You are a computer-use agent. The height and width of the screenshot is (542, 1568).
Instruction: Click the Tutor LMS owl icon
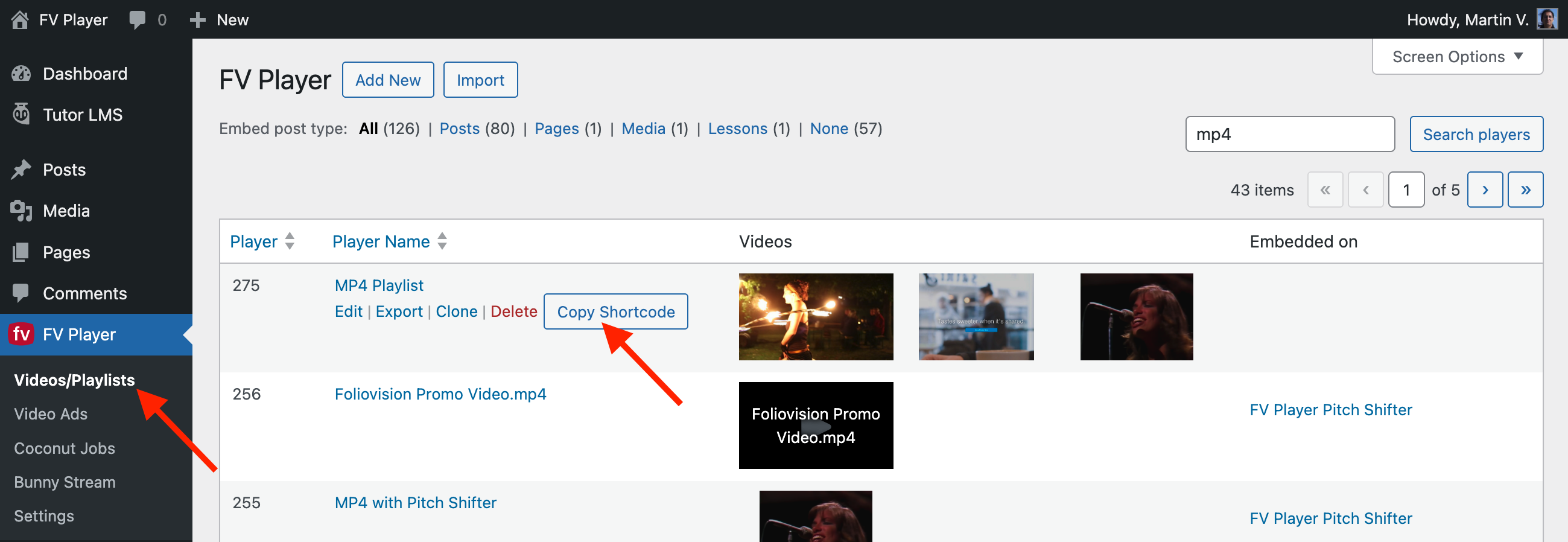point(21,115)
